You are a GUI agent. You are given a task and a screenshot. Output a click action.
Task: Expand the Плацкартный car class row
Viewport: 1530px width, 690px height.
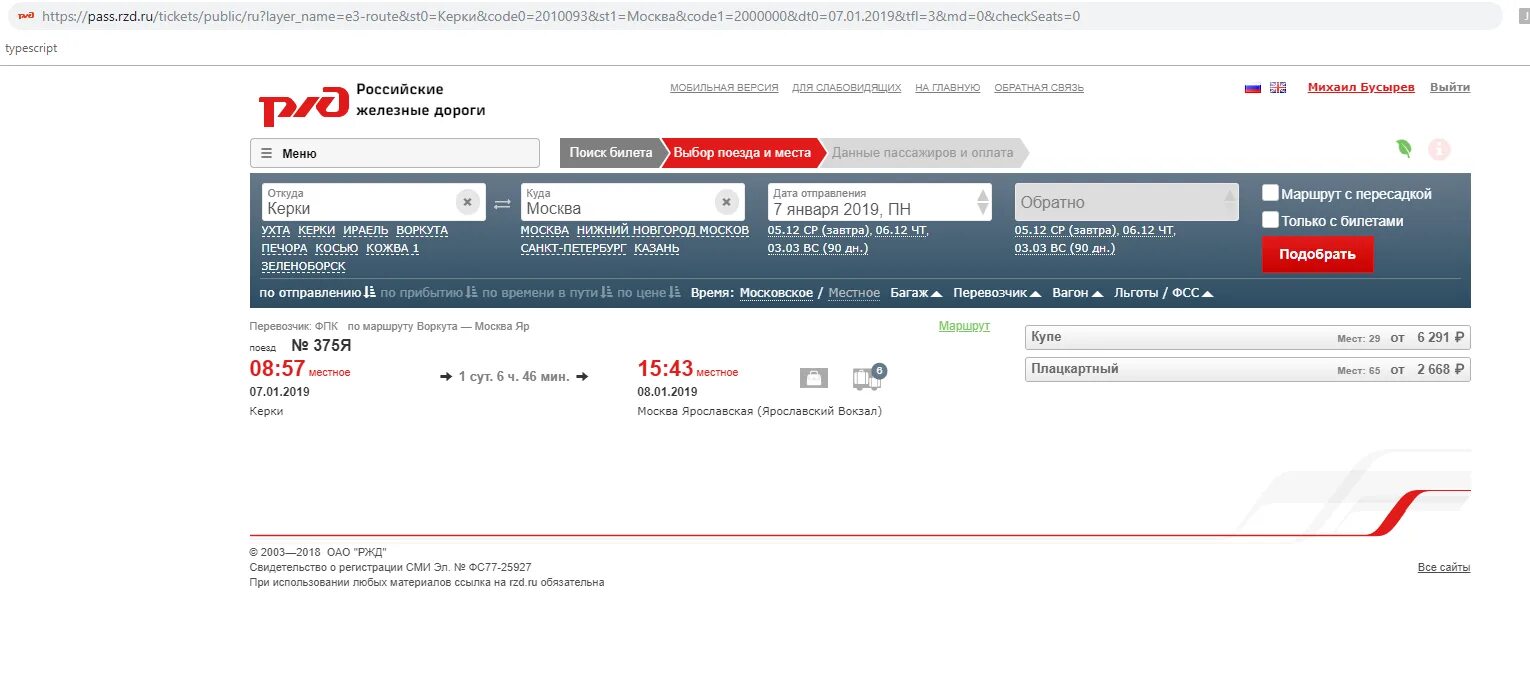(1248, 370)
